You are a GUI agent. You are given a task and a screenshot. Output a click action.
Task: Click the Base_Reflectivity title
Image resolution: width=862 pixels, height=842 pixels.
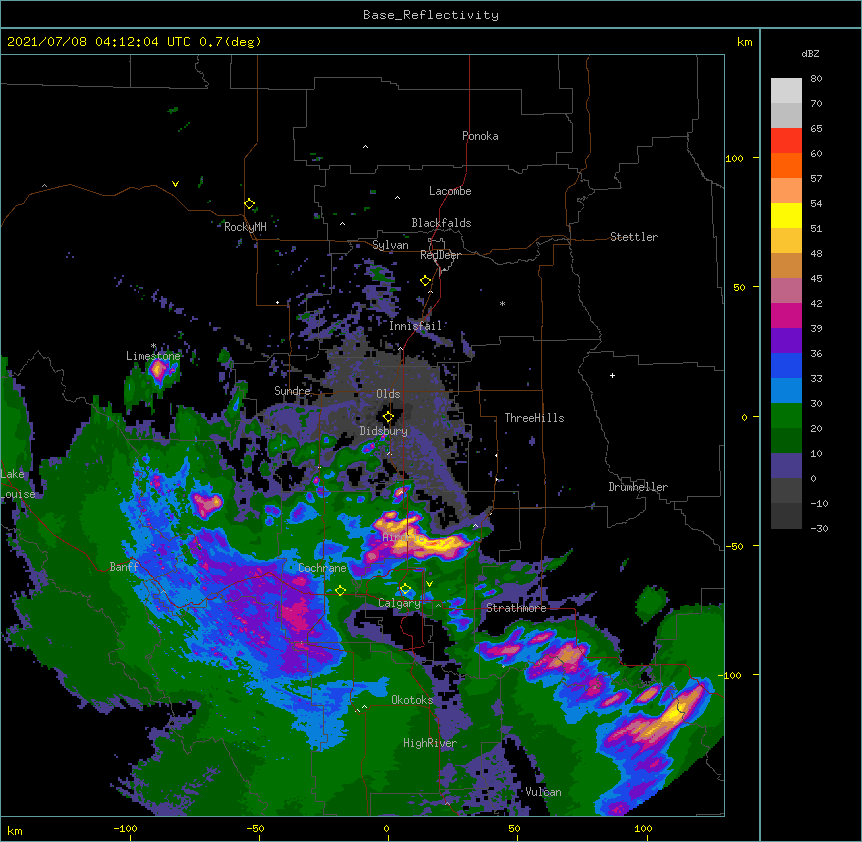[431, 15]
